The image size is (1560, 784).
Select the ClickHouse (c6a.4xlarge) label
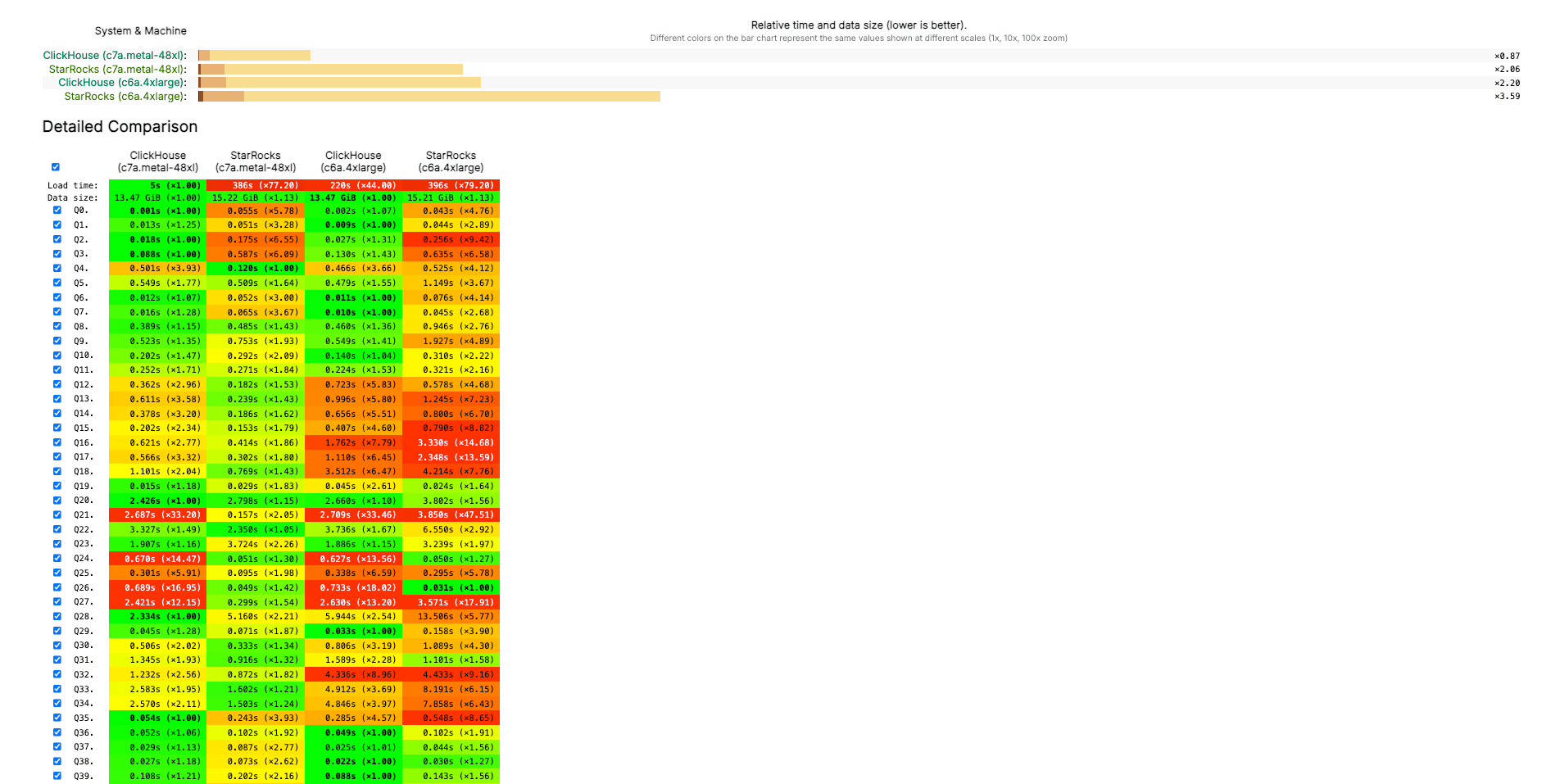pos(121,82)
